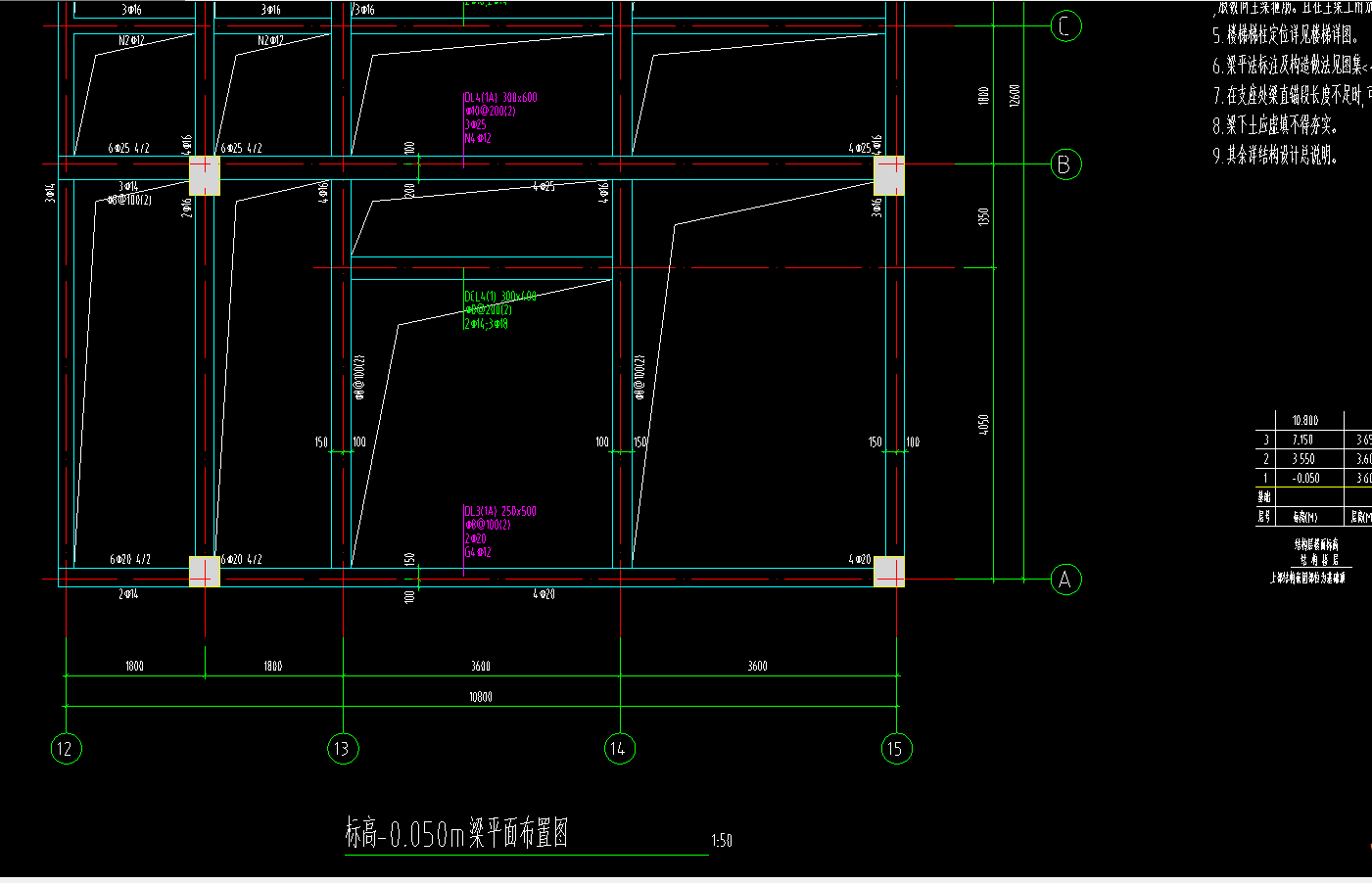
Task: Select the column on axis A left of grid 13
Action: (205, 572)
